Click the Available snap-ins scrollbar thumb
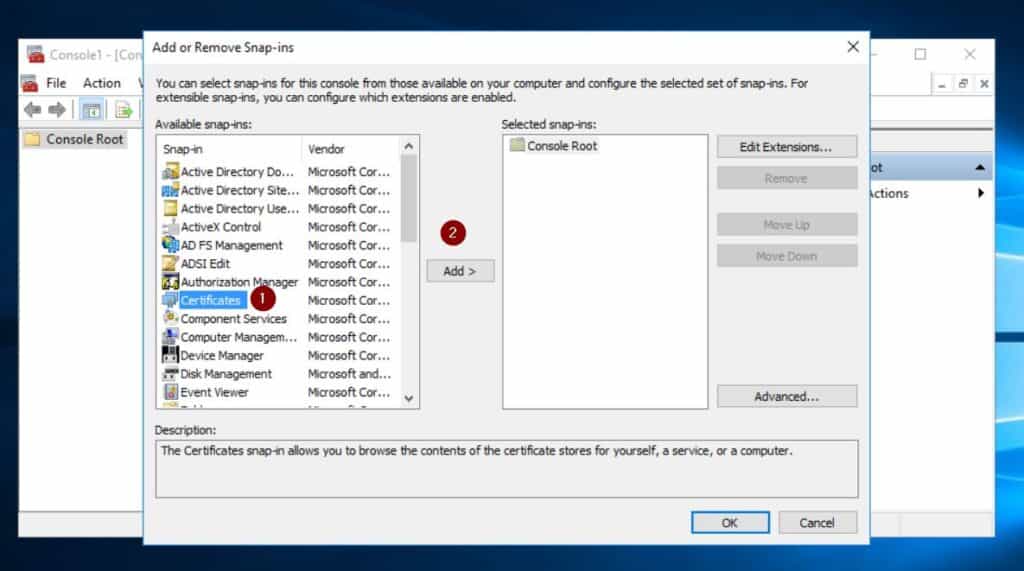Screen dimensions: 1024x571 (409, 199)
